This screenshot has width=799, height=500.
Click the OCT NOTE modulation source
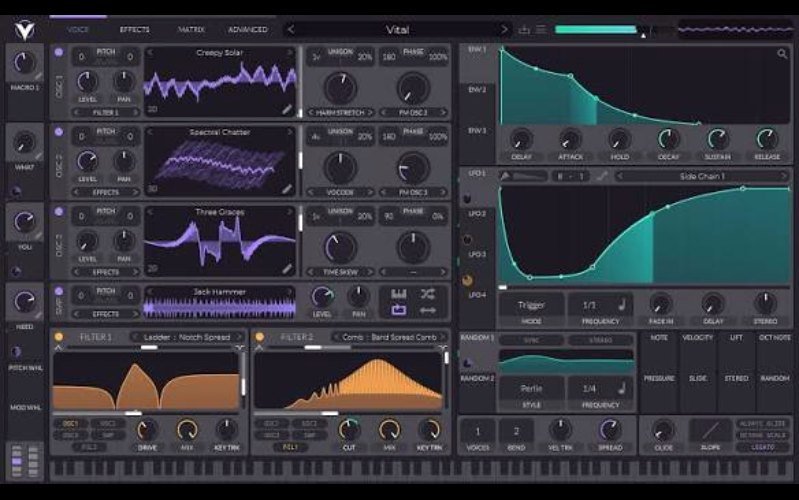[775, 338]
